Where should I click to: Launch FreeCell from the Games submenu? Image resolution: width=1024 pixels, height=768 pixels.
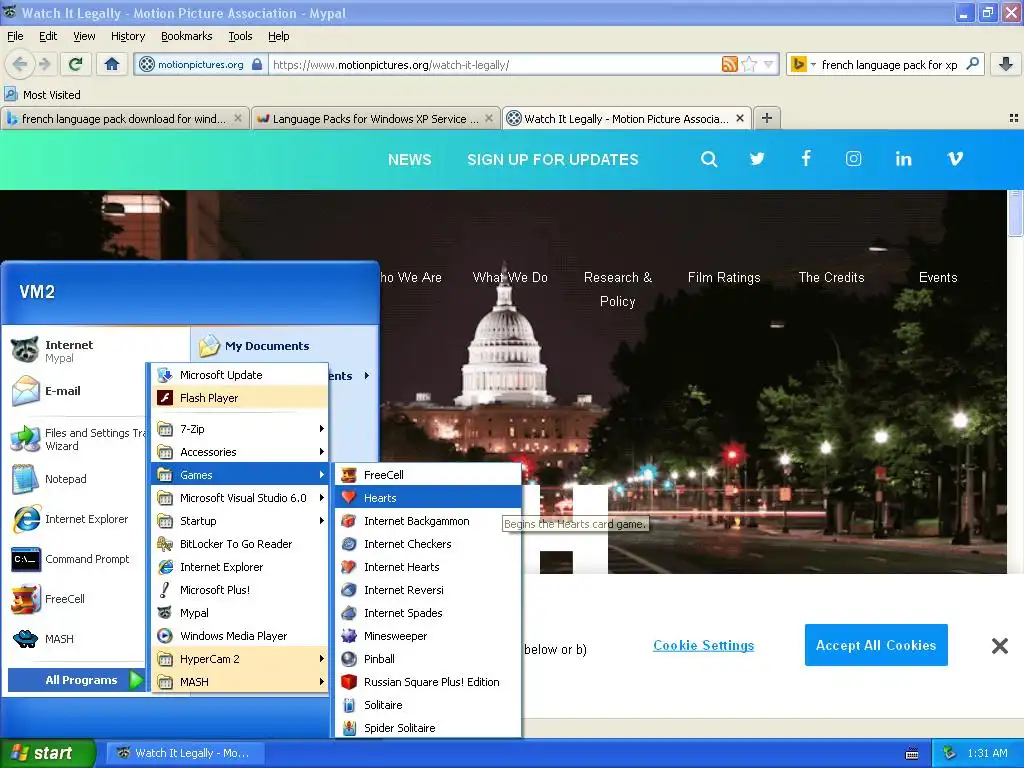(x=428, y=475)
